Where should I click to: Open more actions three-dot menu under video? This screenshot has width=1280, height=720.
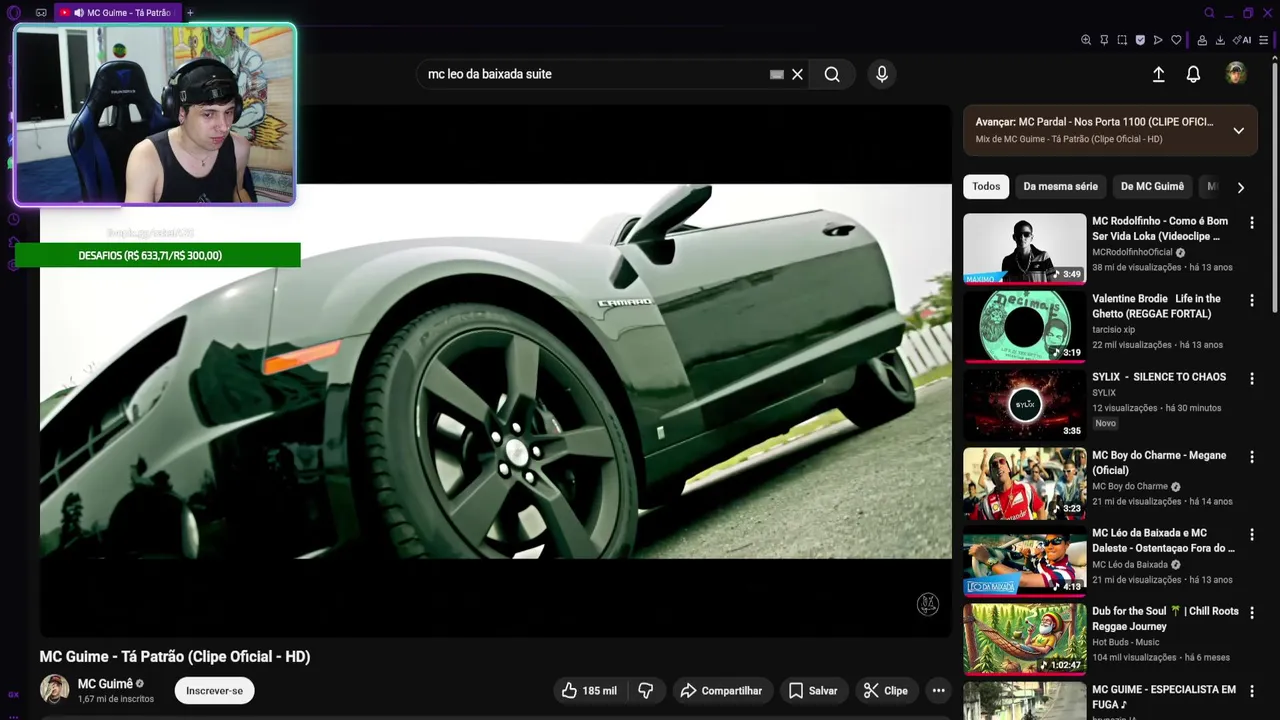pyautogui.click(x=938, y=690)
